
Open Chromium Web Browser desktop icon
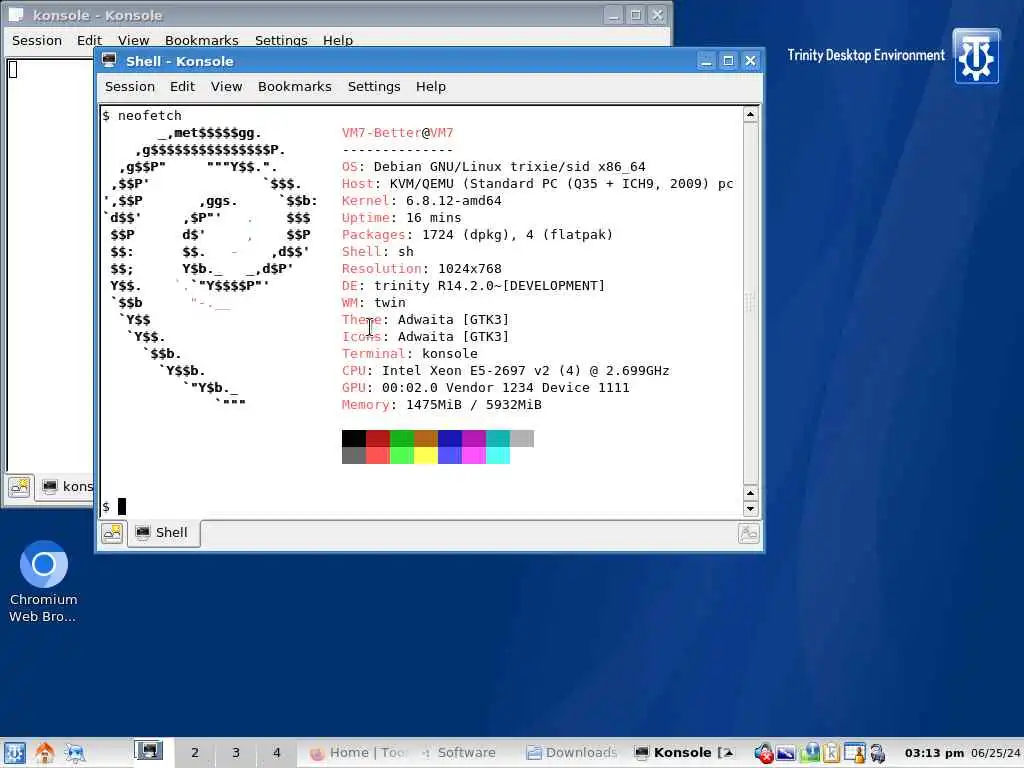point(43,581)
